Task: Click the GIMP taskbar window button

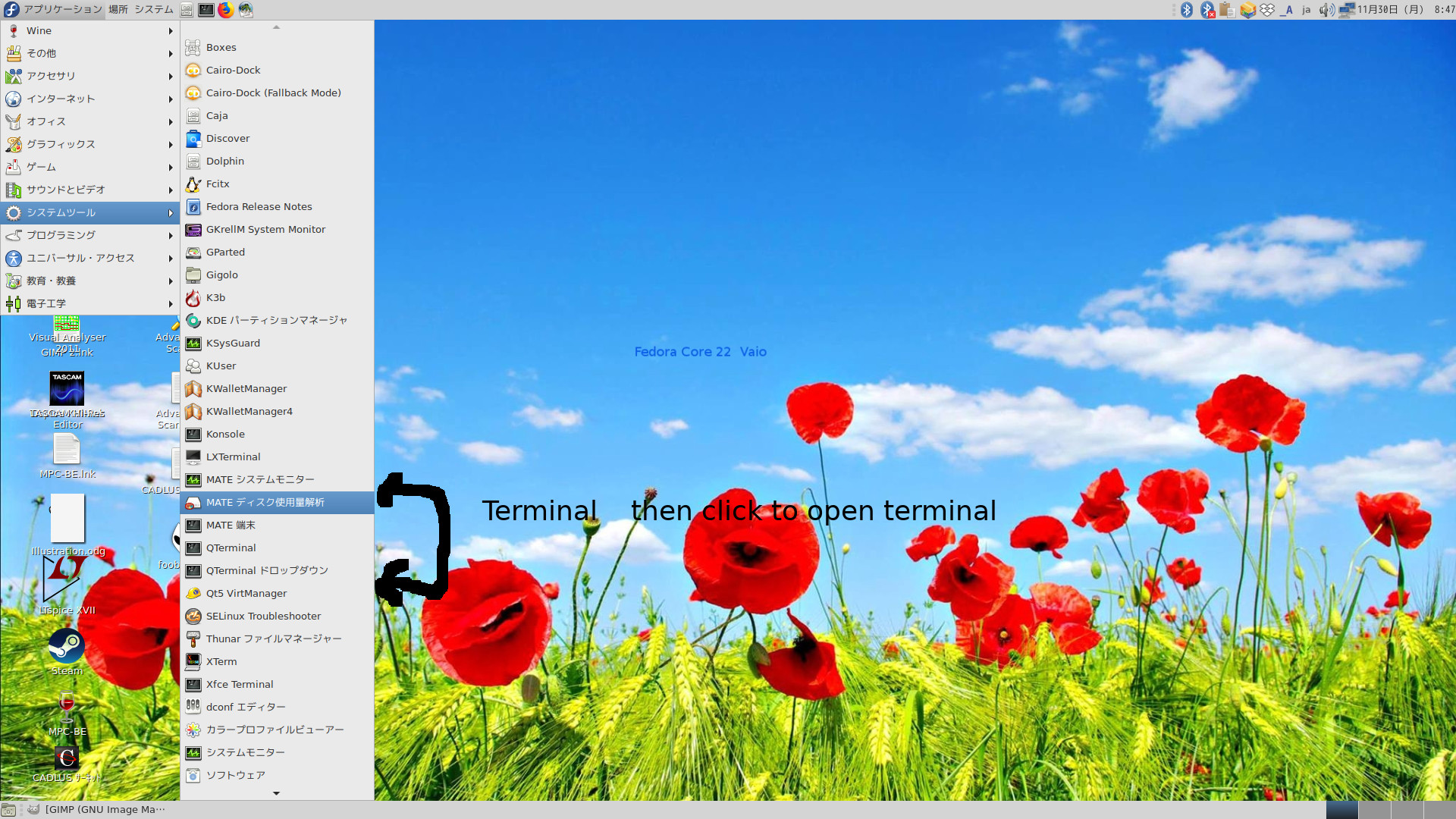Action: pyautogui.click(x=97, y=809)
